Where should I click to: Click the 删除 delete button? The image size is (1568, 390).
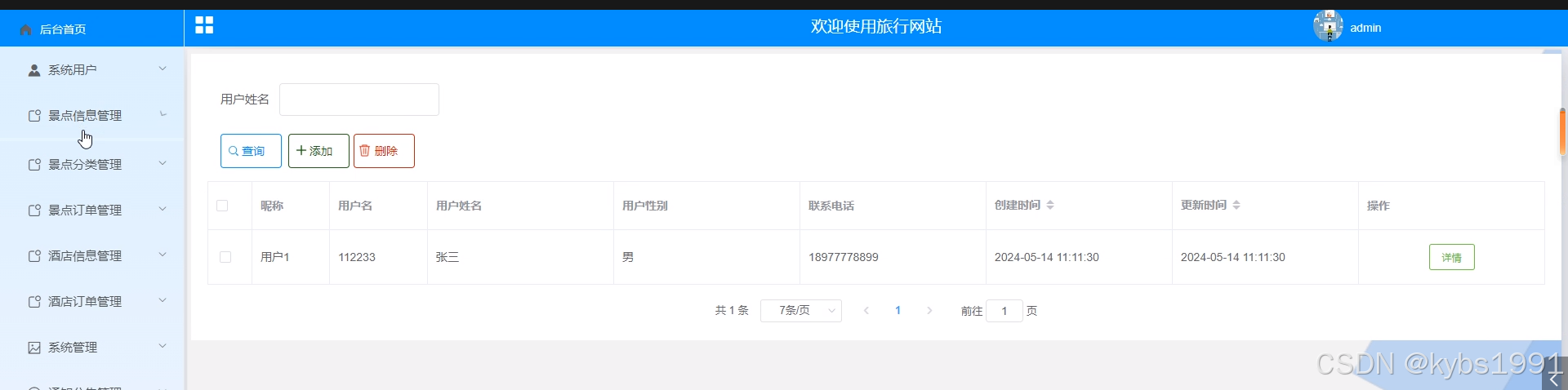[384, 151]
